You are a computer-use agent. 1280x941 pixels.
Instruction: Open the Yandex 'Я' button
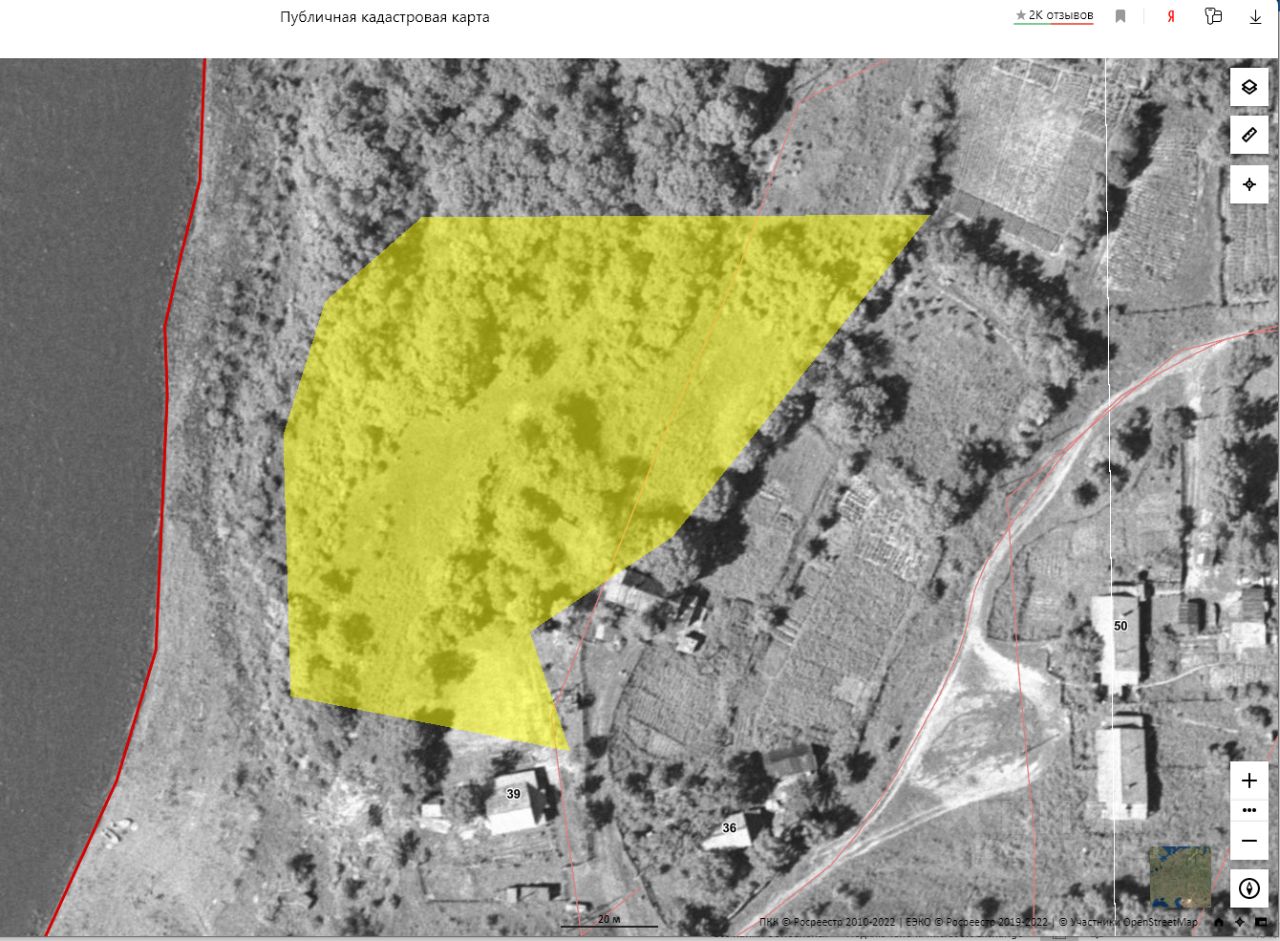[x=1170, y=16]
